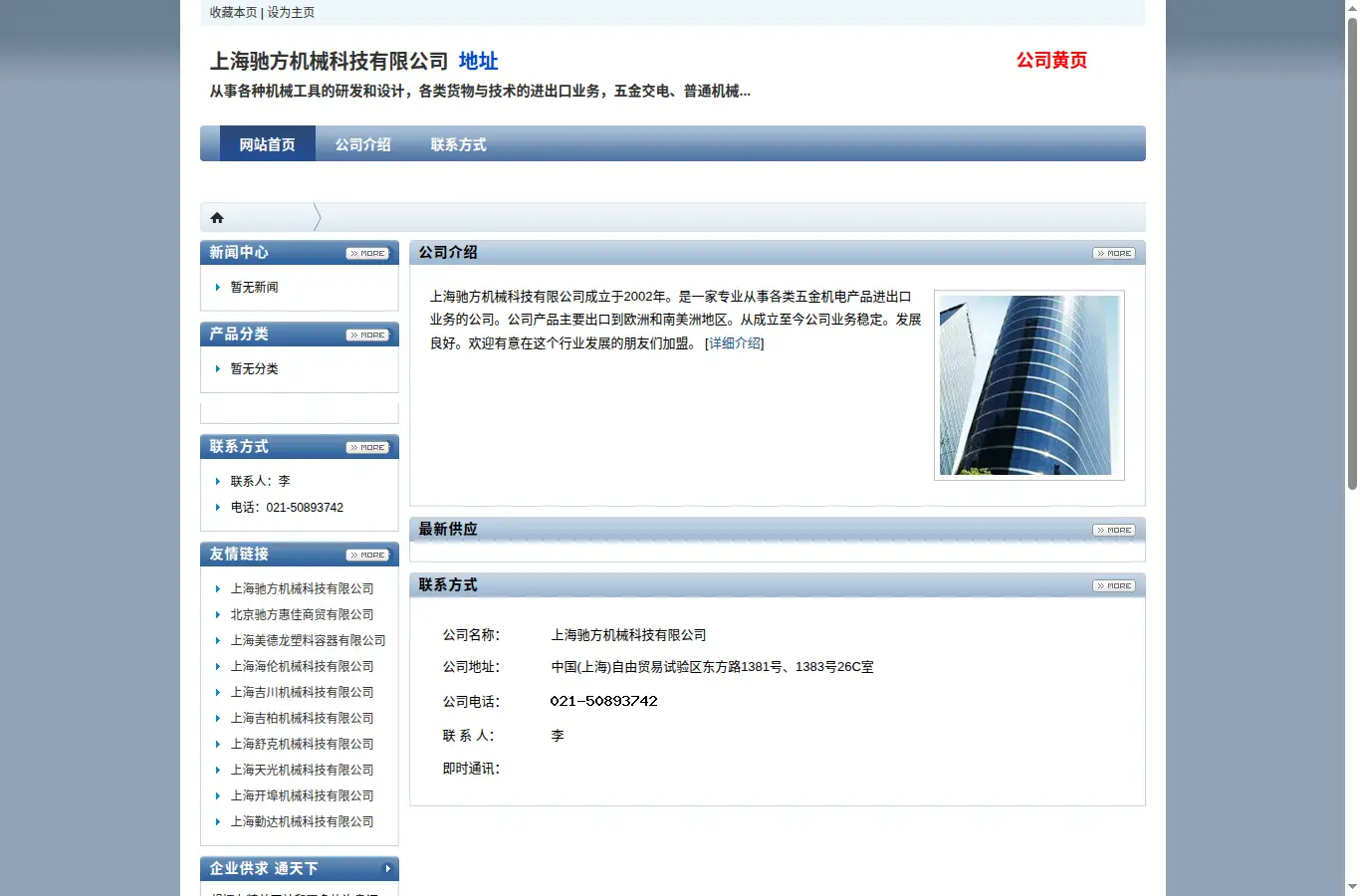Open 上海海伦机械科技有限公司 link
Viewport: 1360px width, 896px height.
pos(302,667)
